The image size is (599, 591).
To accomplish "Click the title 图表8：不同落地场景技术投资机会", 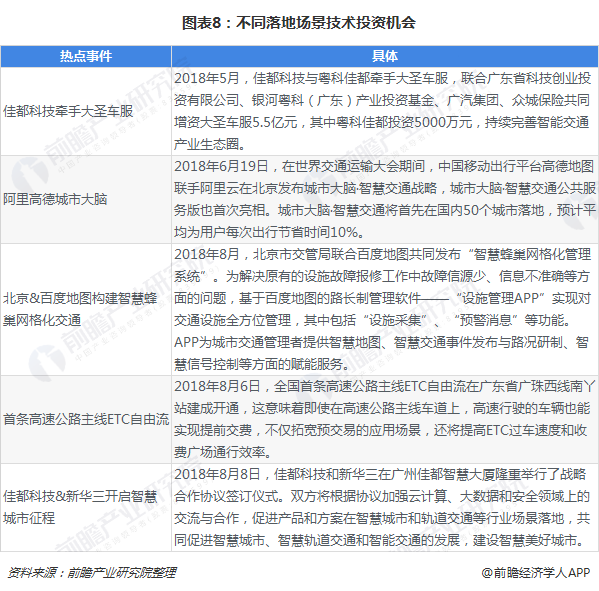I will tap(299, 23).
